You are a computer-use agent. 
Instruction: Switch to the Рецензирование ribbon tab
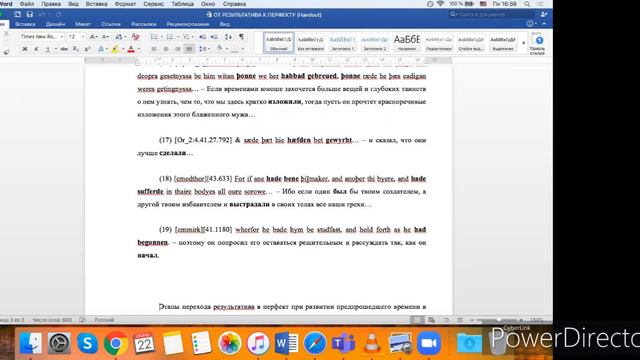click(x=188, y=24)
